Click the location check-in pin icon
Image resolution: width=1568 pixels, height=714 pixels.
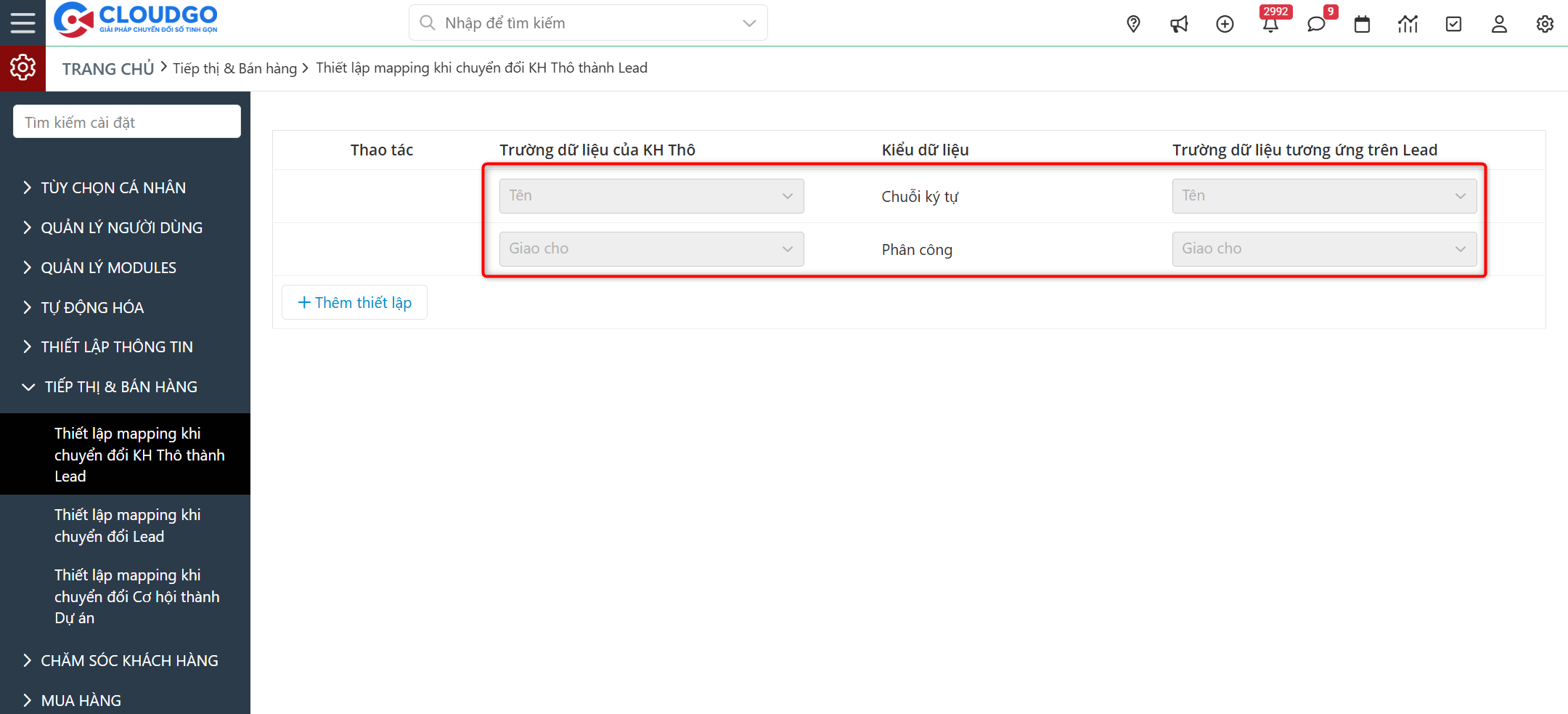pyautogui.click(x=1133, y=24)
